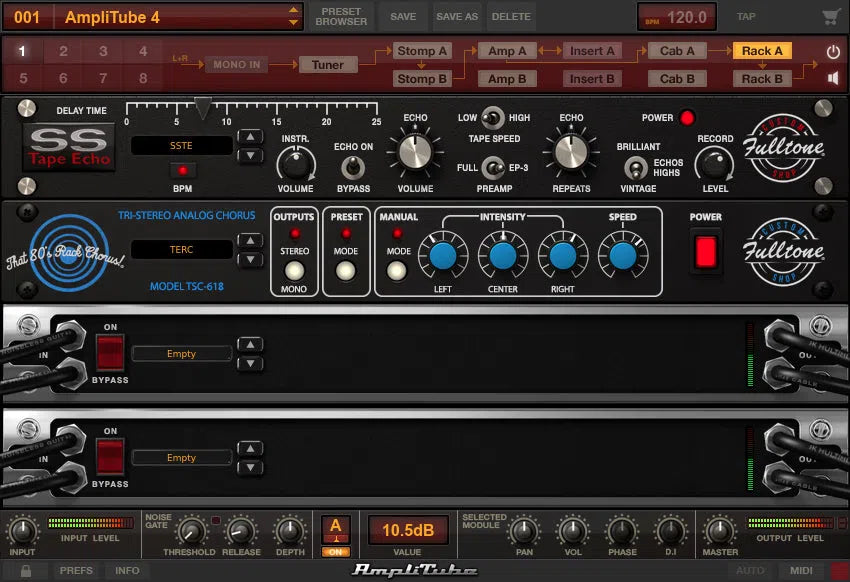
Task: Click the BPM value field
Action: (x=676, y=16)
